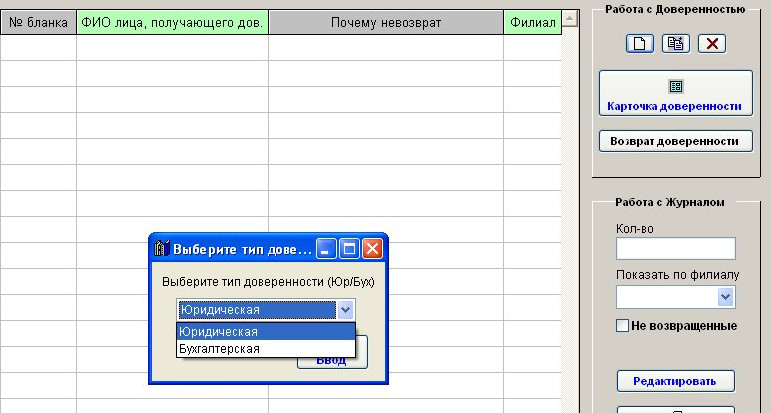The height and width of the screenshot is (413, 771).
Task: Select Юридическая in the dropdown list
Action: pyautogui.click(x=266, y=332)
